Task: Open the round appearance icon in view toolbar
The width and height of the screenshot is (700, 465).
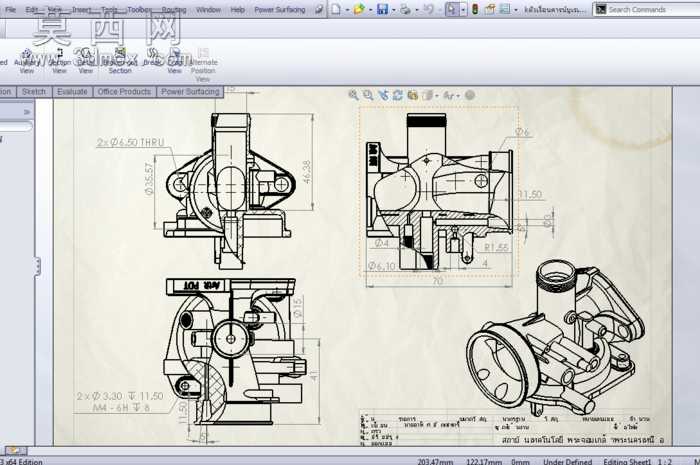Action: click(470, 95)
